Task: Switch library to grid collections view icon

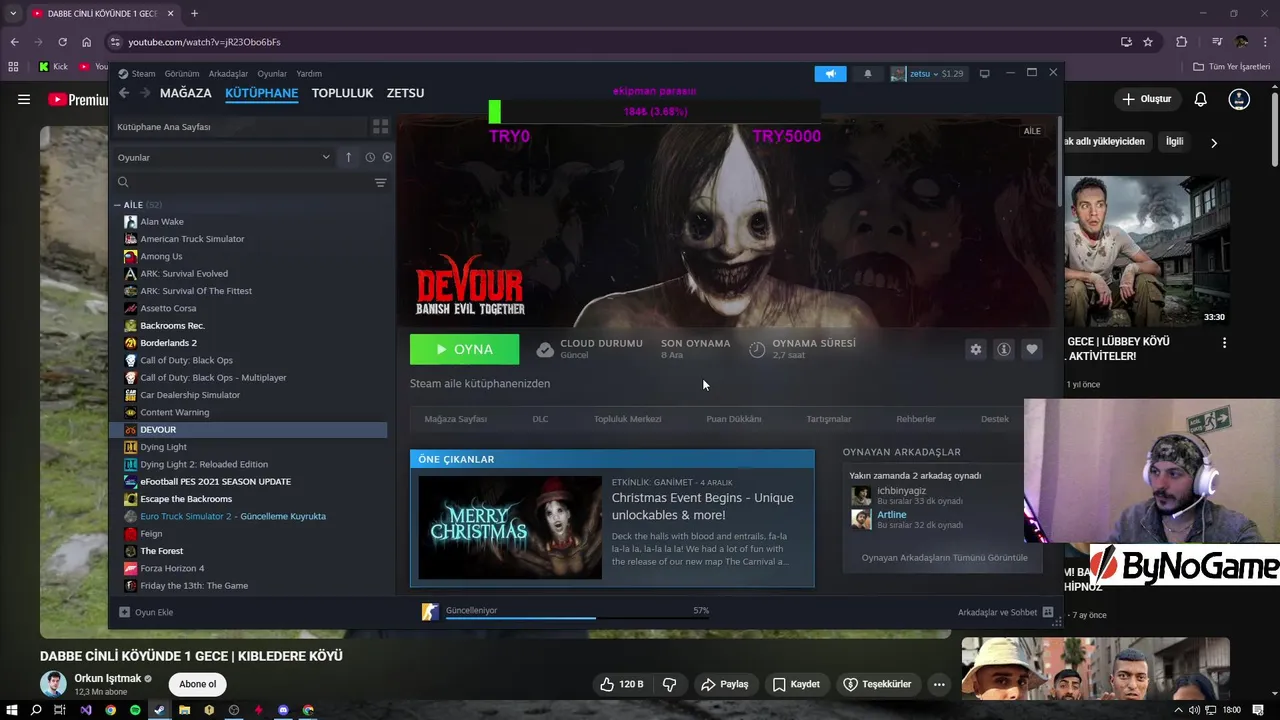Action: (380, 127)
